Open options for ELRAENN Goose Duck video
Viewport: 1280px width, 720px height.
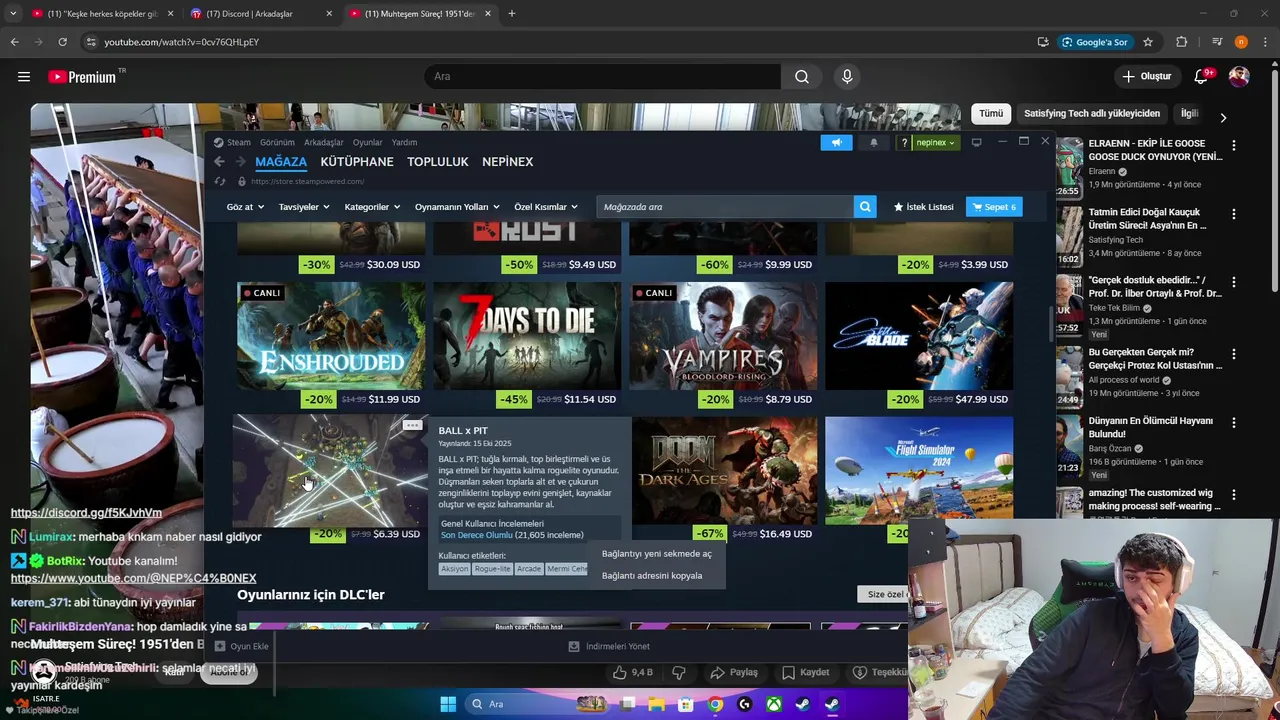point(1234,145)
